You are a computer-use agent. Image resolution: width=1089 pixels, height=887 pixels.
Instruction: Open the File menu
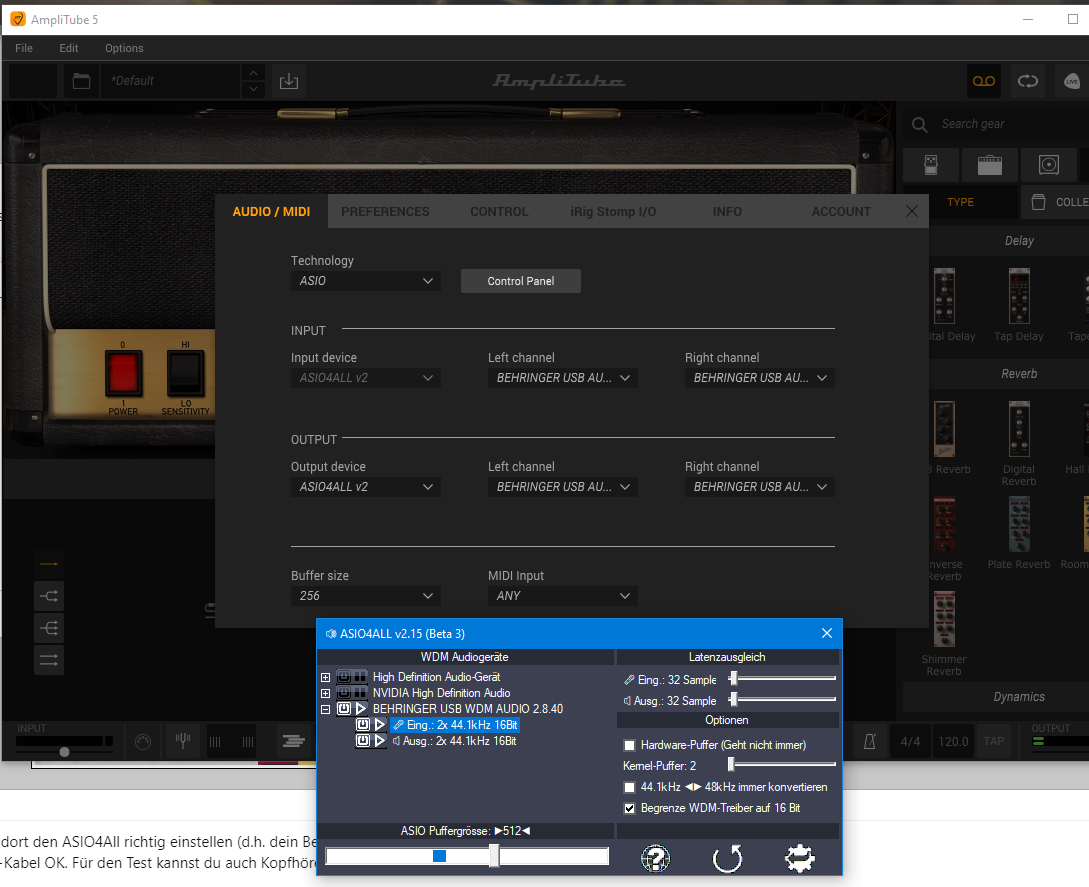pos(24,48)
